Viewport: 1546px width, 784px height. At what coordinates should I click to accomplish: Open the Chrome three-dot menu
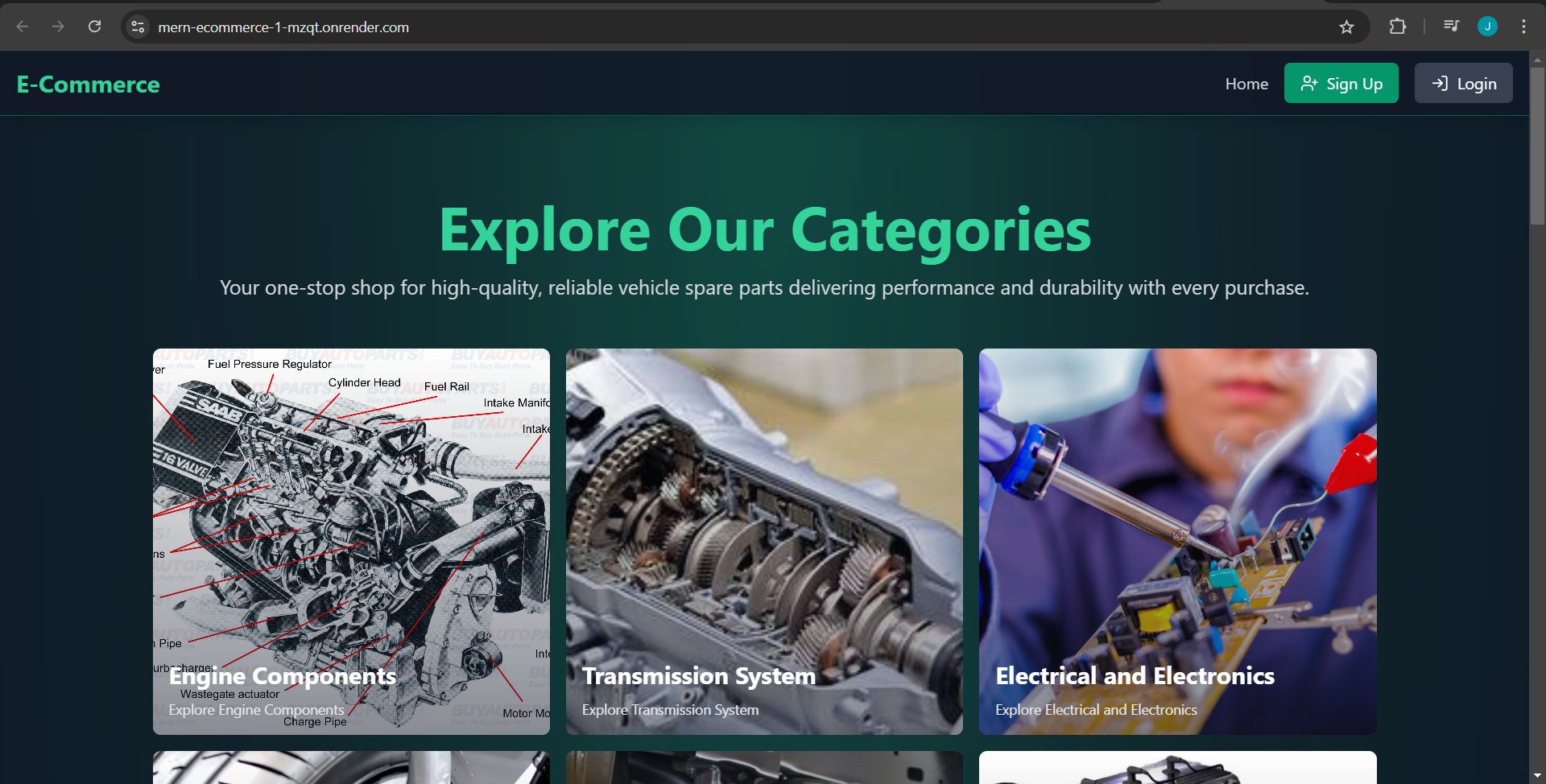click(1523, 27)
